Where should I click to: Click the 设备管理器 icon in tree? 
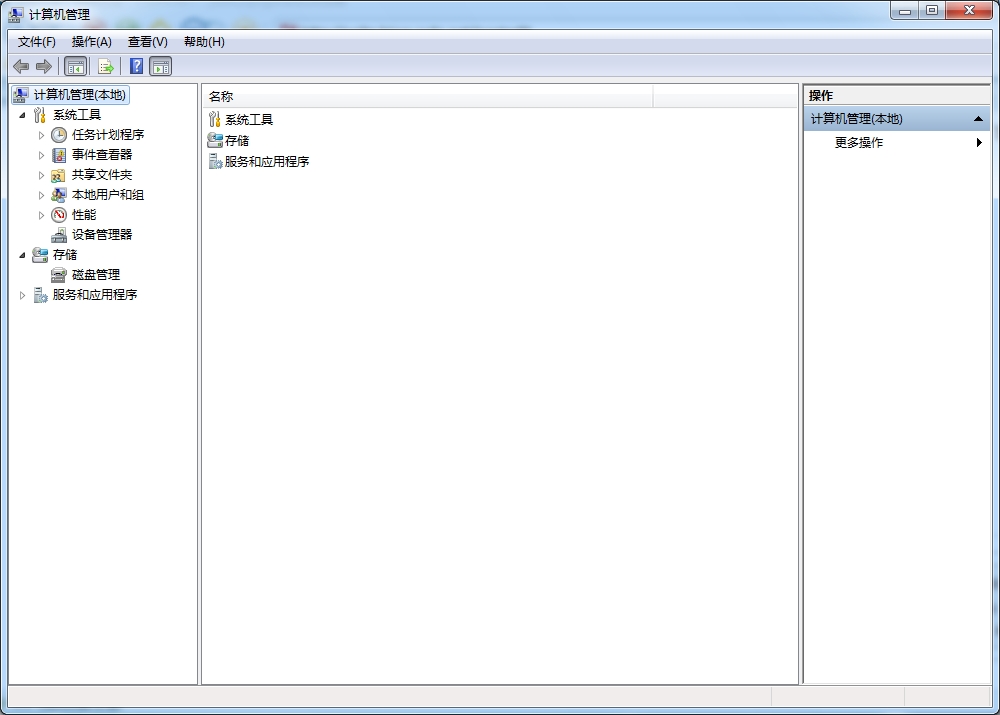(x=59, y=235)
